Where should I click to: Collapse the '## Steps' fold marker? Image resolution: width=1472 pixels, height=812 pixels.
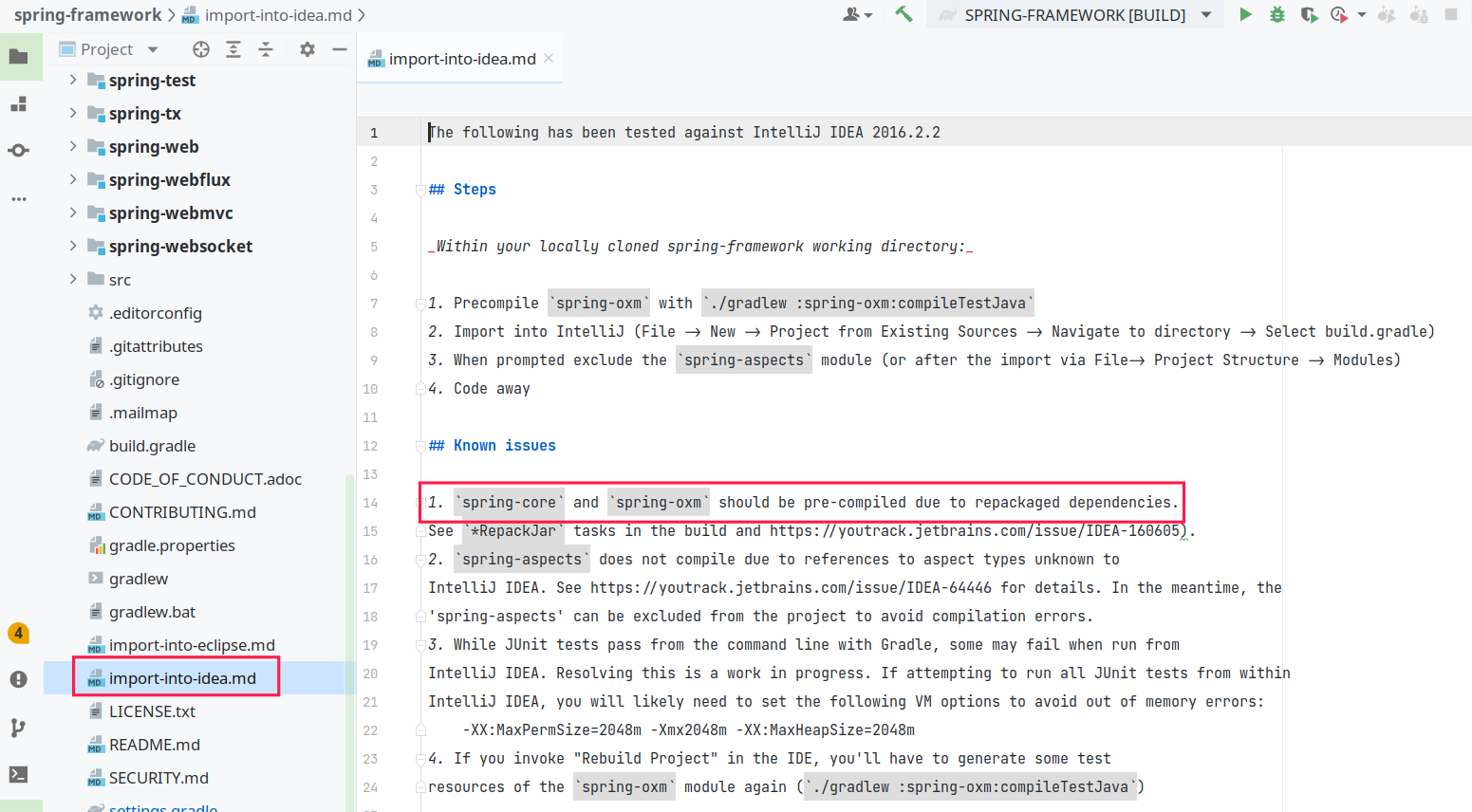pos(419,190)
